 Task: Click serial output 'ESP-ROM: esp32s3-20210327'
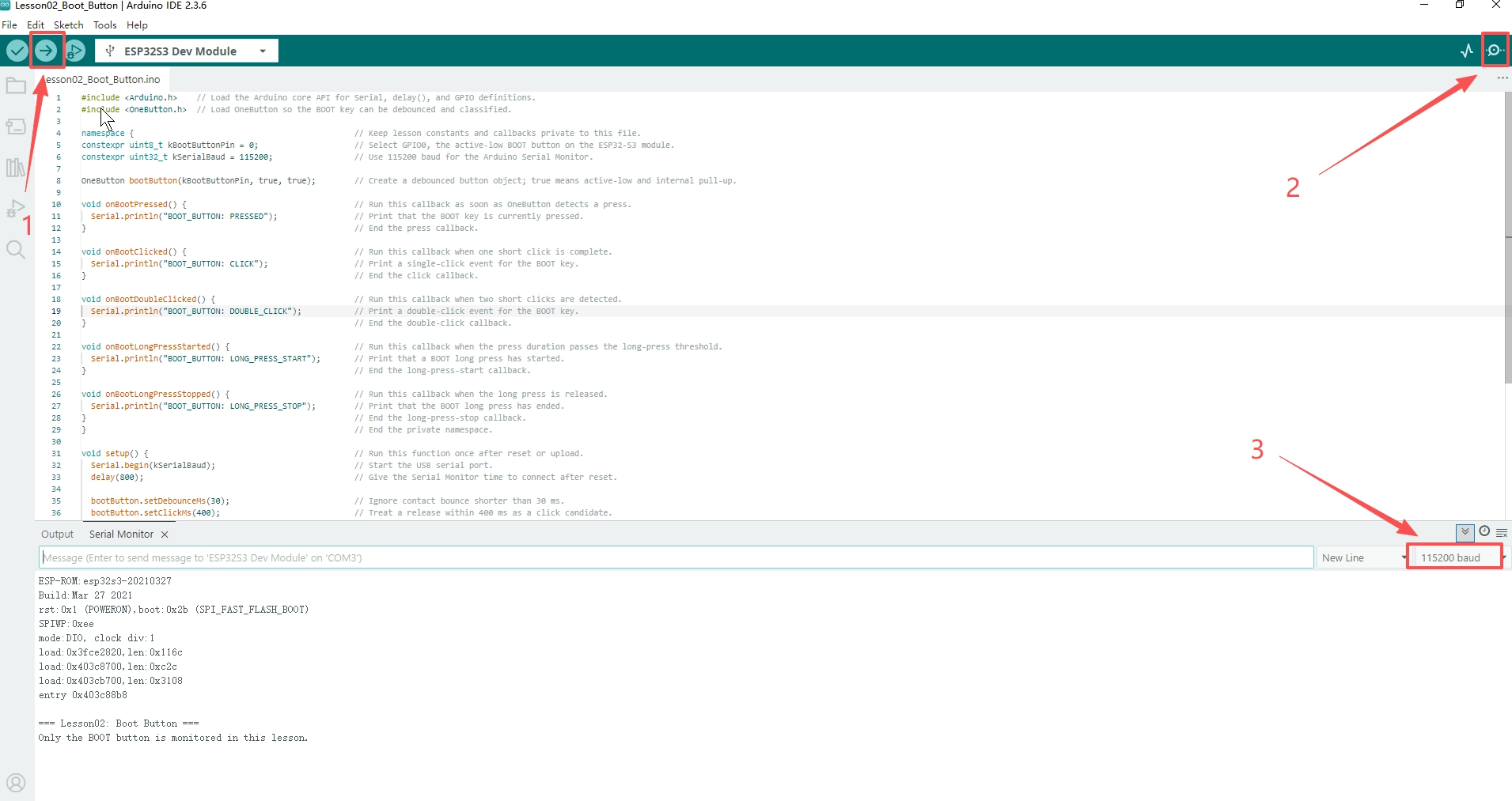pyautogui.click(x=105, y=581)
